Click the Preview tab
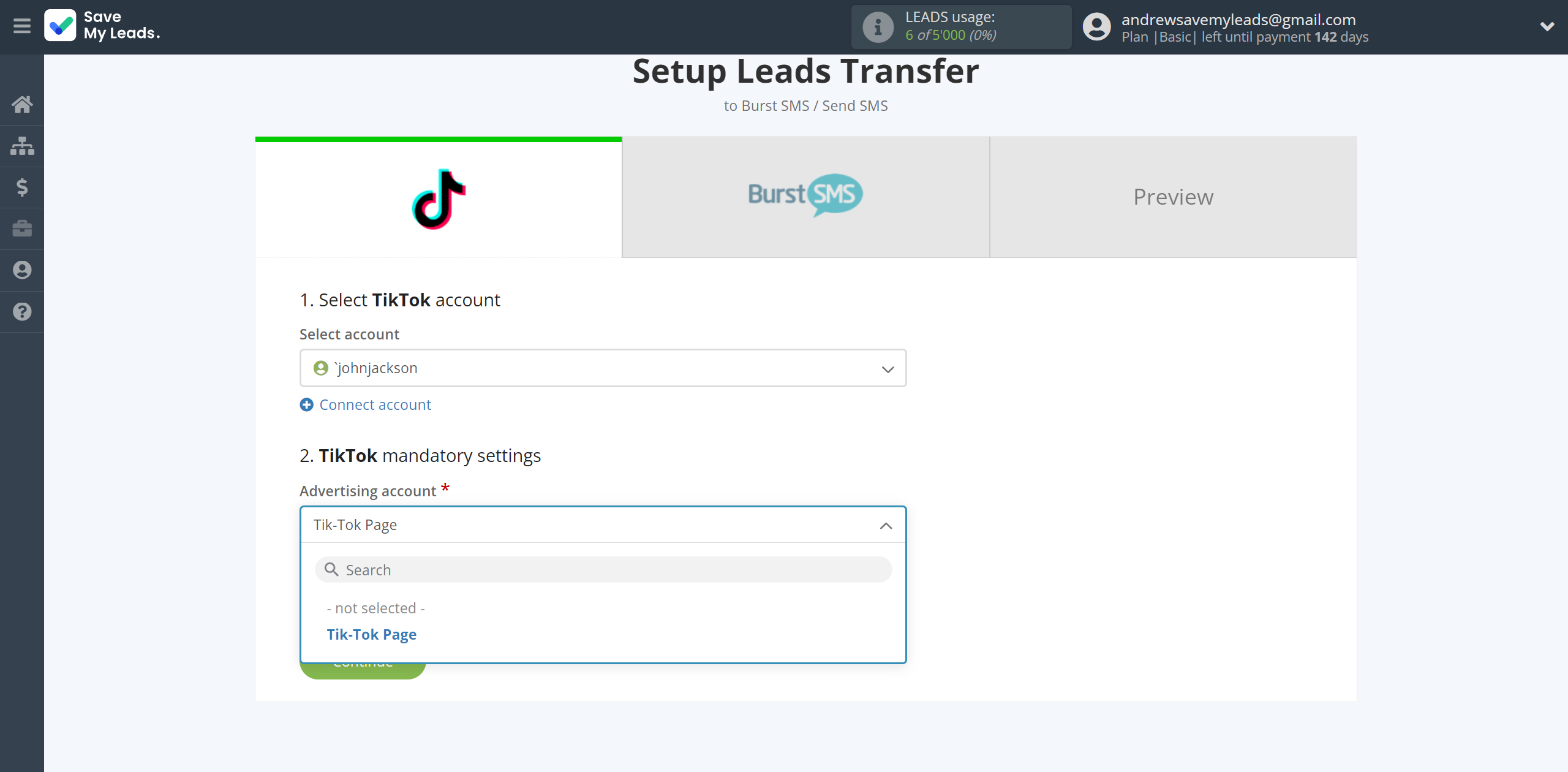 click(x=1173, y=196)
